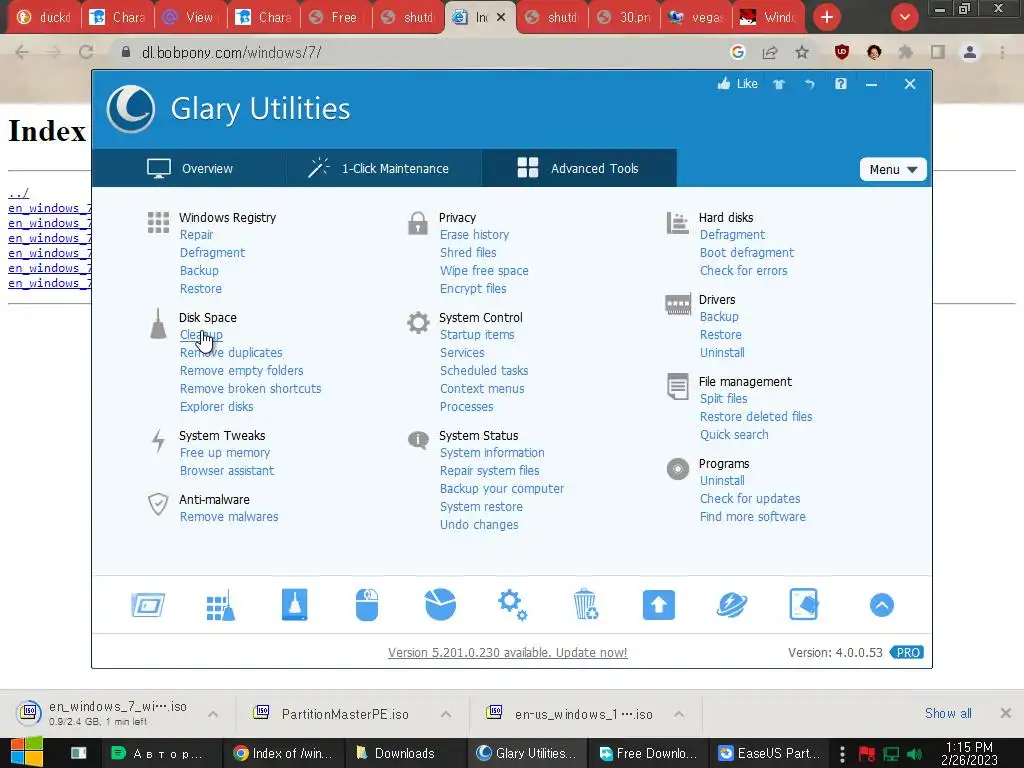Switch to the vegas browser tab
1024x768 pixels.
coord(696,17)
